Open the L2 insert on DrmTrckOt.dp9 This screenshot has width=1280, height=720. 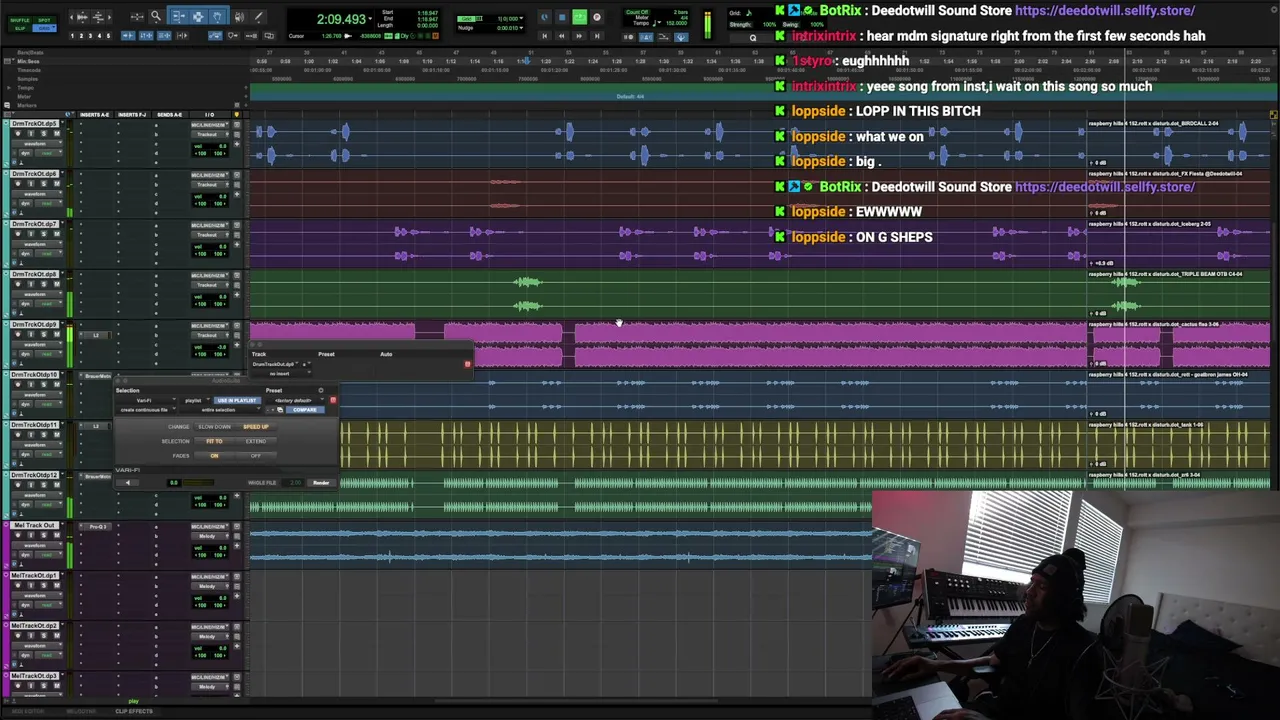coord(97,335)
